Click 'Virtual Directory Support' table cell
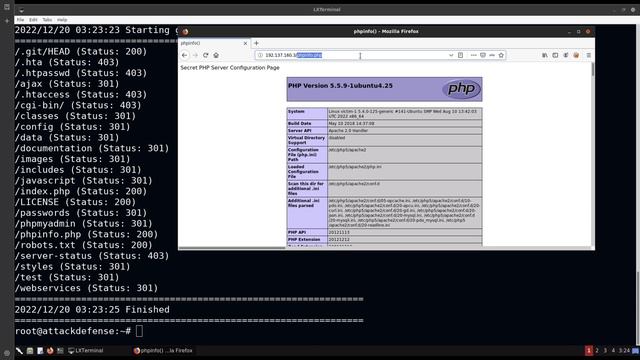 coord(307,140)
